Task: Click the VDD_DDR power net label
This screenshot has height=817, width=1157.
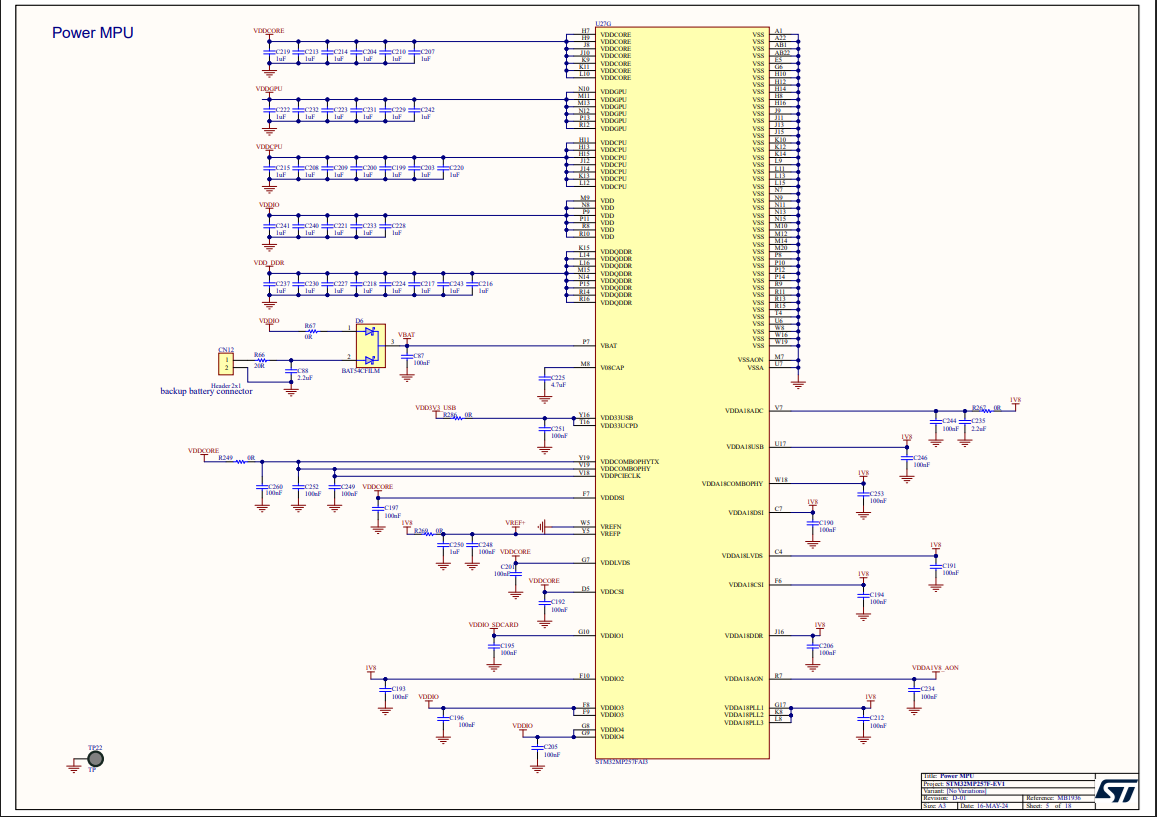Action: click(269, 263)
